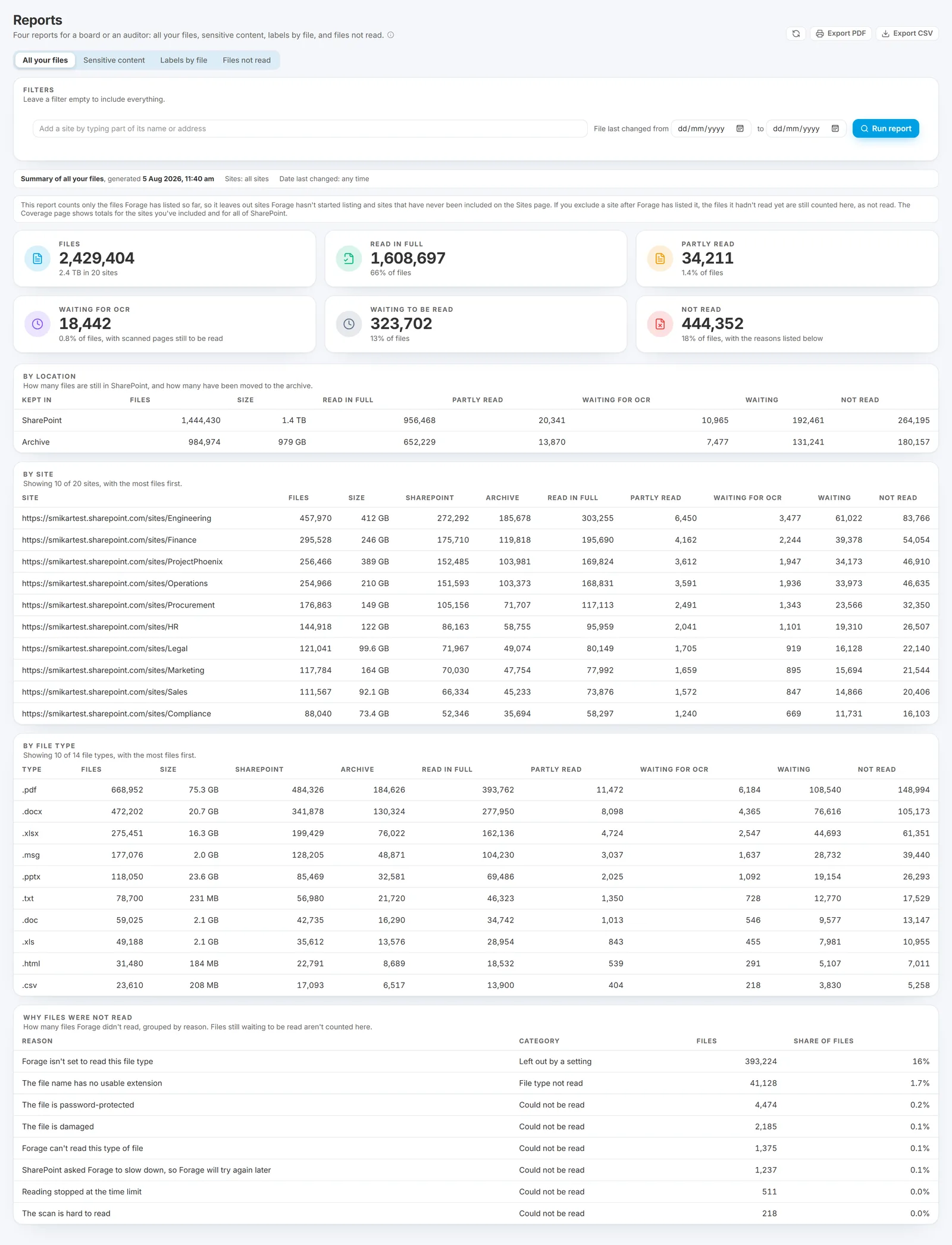
Task: Switch to the All your files tab
Action: 45,60
